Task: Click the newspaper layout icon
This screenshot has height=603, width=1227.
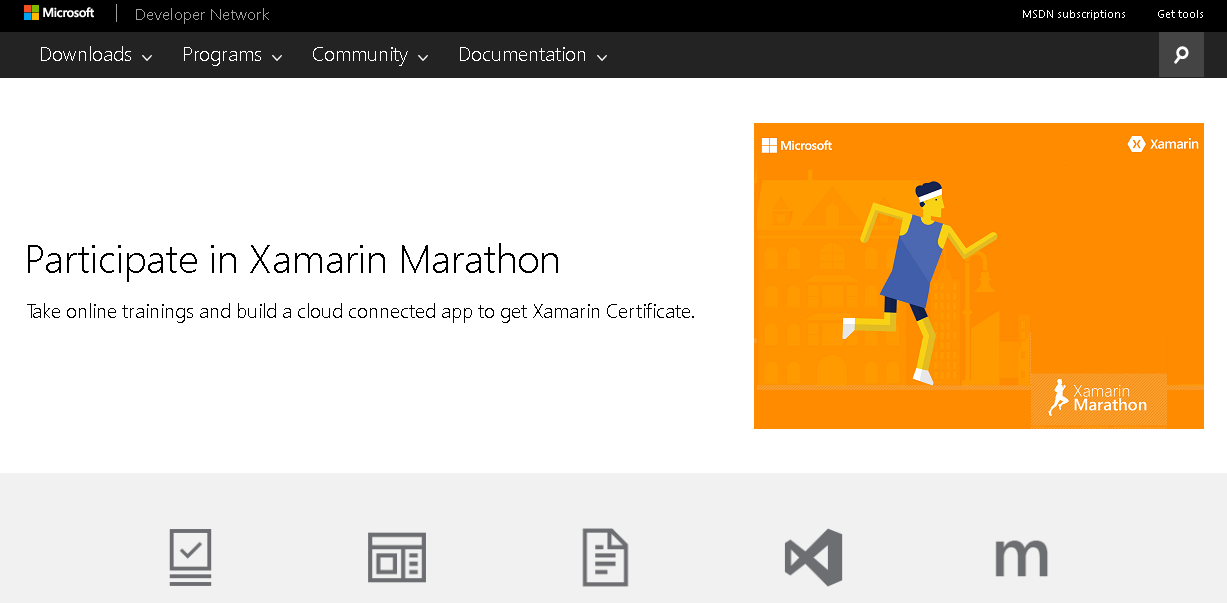Action: tap(396, 557)
